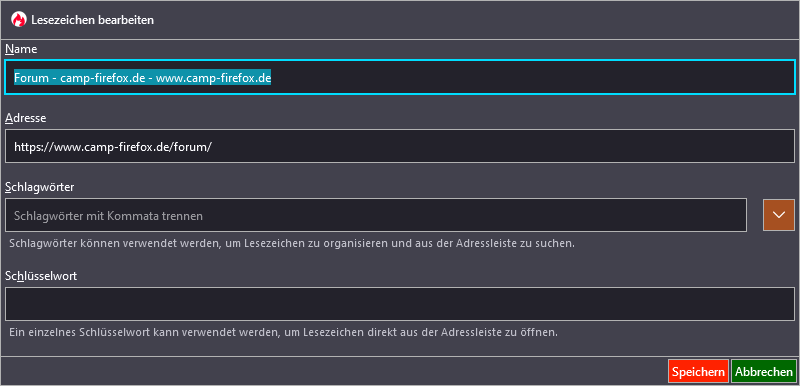Click the camp-firefox.de forum URL text
The width and height of the screenshot is (800, 386).
(x=113, y=147)
